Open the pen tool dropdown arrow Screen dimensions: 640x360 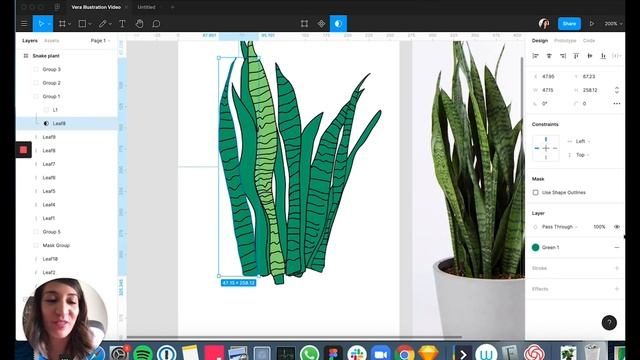pos(110,24)
